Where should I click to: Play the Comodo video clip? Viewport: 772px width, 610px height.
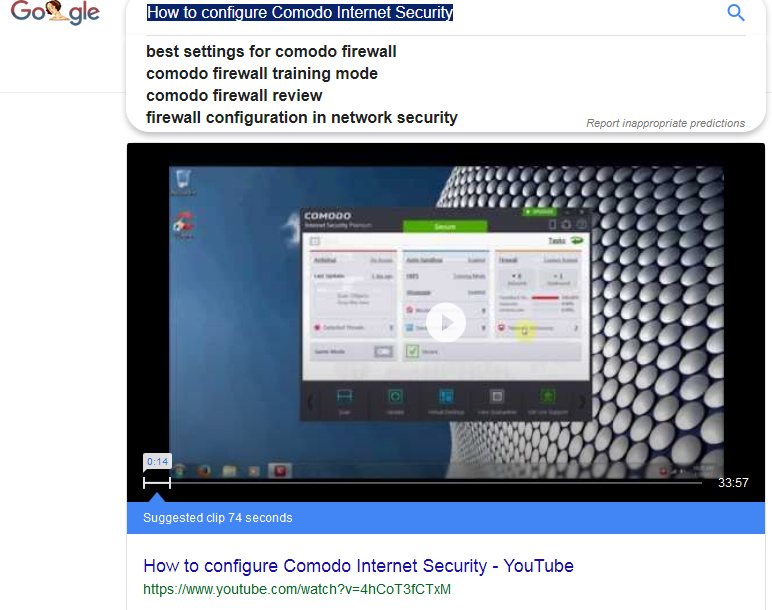tap(446, 322)
